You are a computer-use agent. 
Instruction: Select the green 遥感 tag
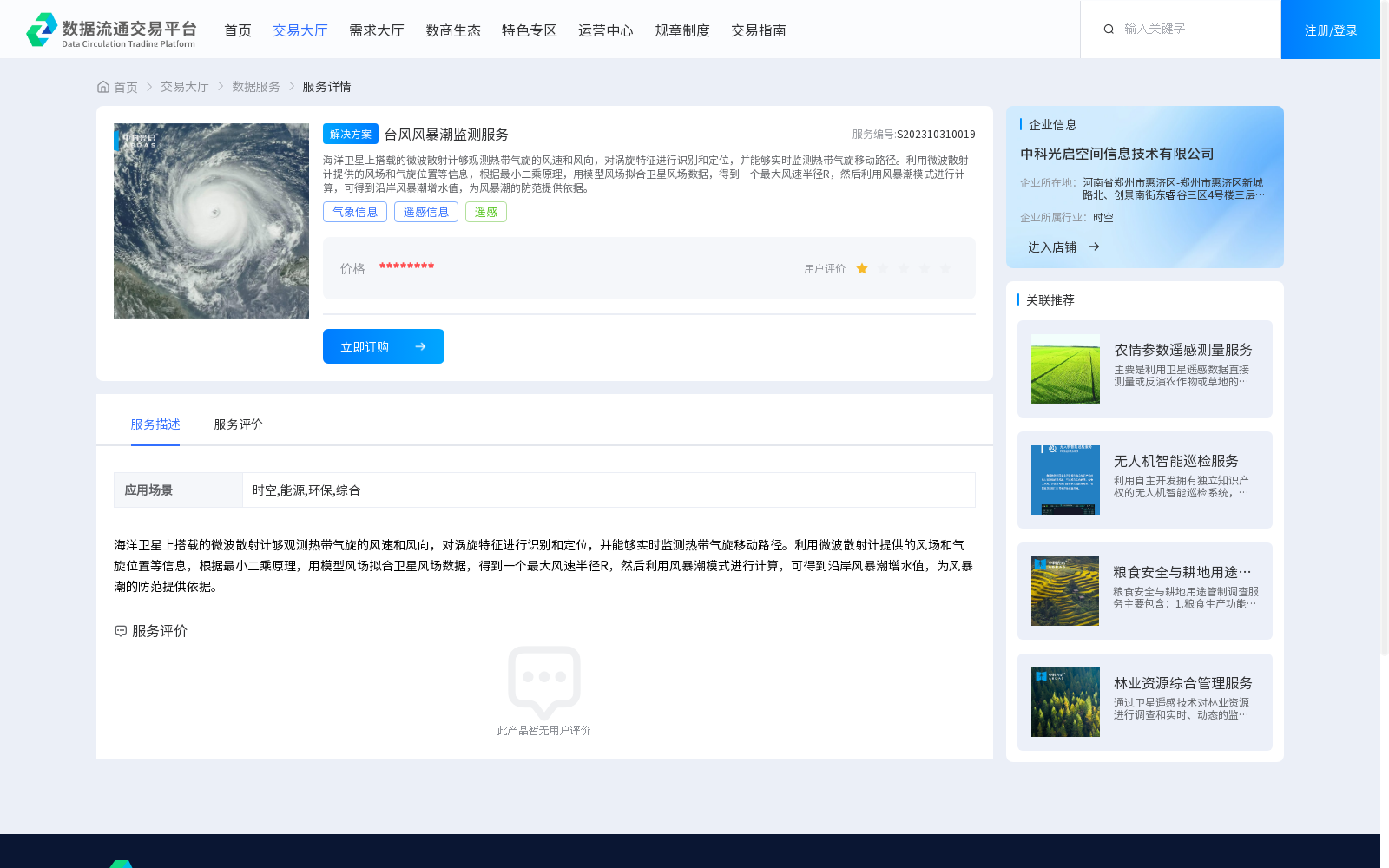click(x=486, y=212)
